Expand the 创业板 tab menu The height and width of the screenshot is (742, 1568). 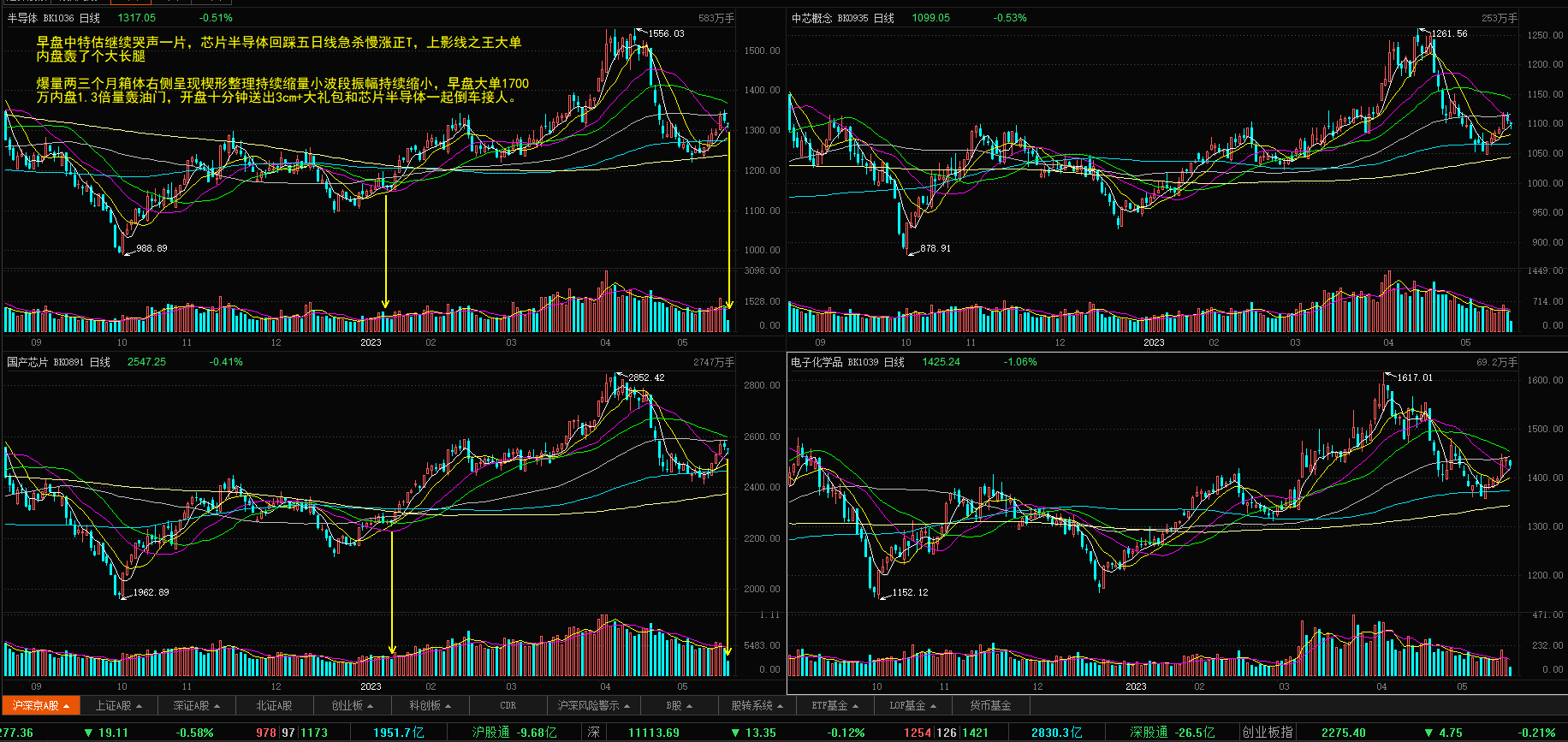(353, 705)
